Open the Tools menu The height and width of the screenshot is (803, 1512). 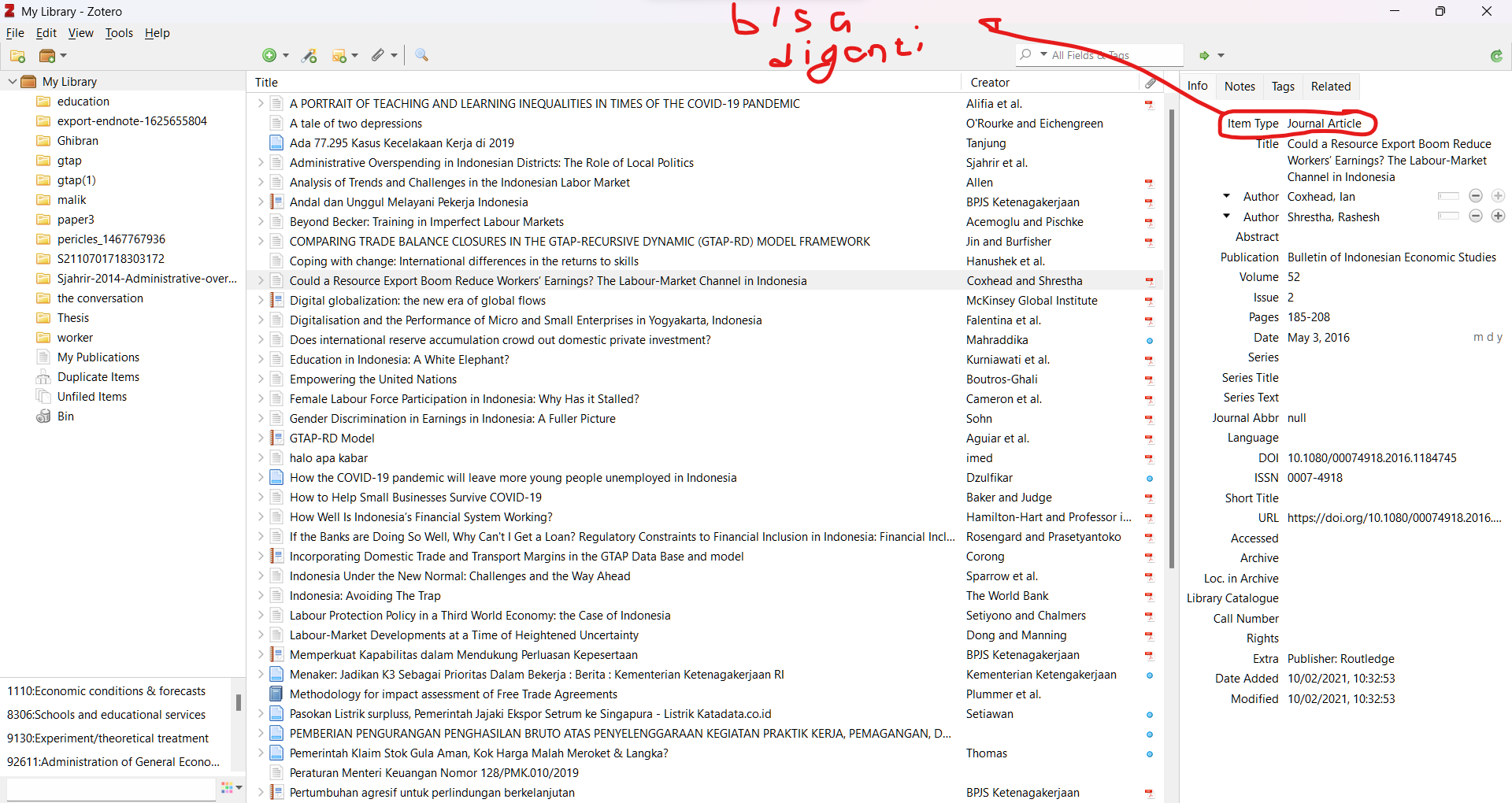(x=119, y=33)
